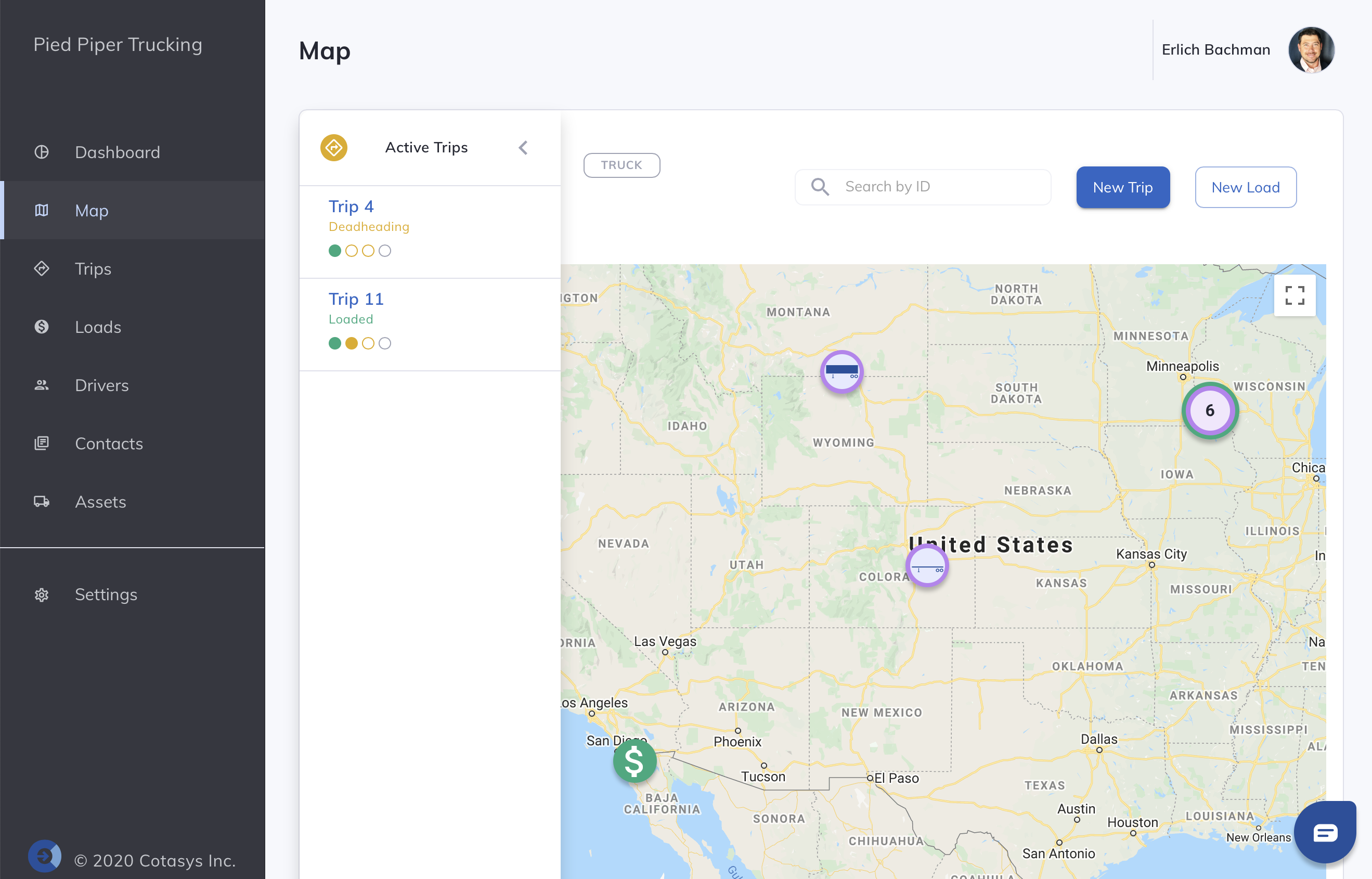
Task: Collapse the Active Trips panel
Action: tap(523, 148)
